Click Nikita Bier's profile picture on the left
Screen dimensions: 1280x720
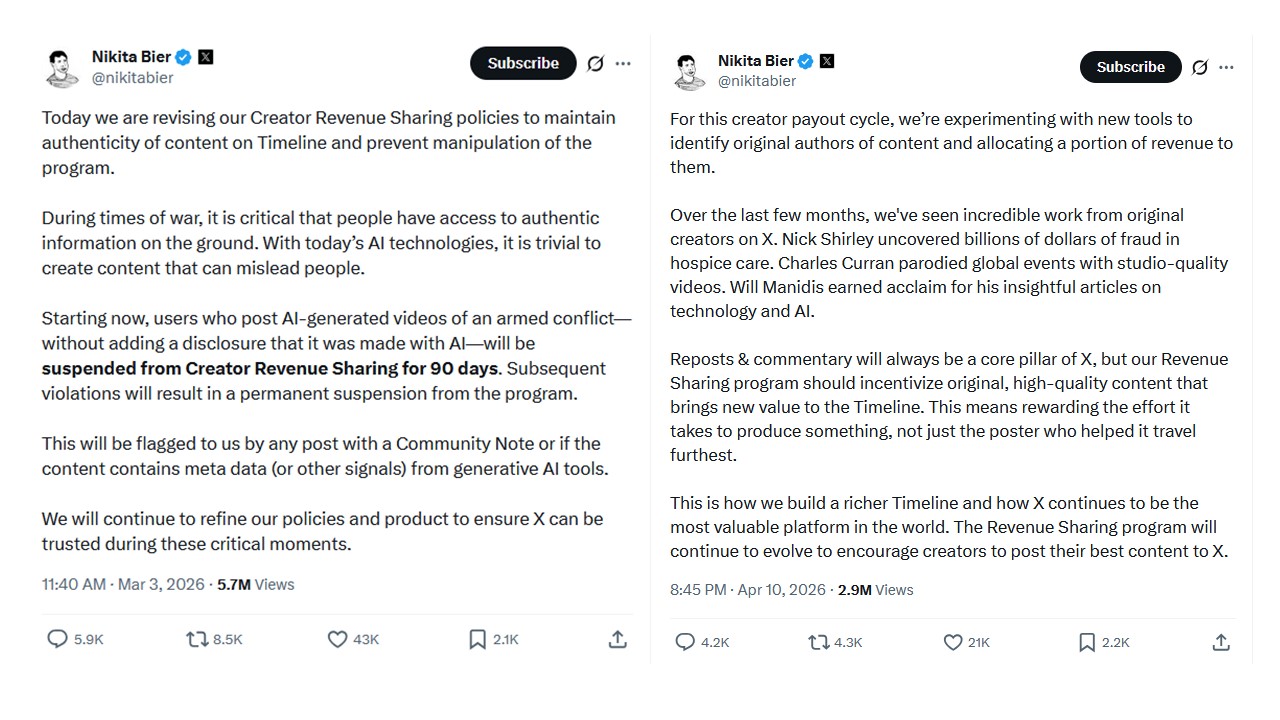point(58,67)
